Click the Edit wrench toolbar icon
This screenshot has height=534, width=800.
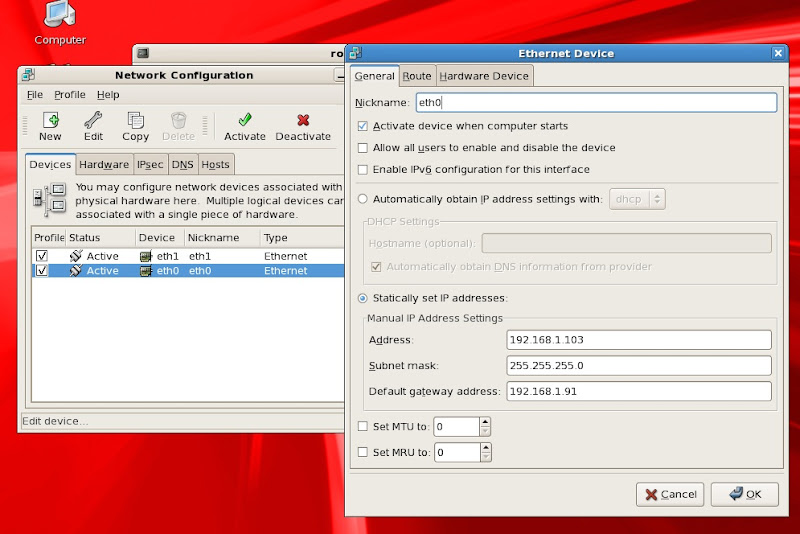(93, 120)
